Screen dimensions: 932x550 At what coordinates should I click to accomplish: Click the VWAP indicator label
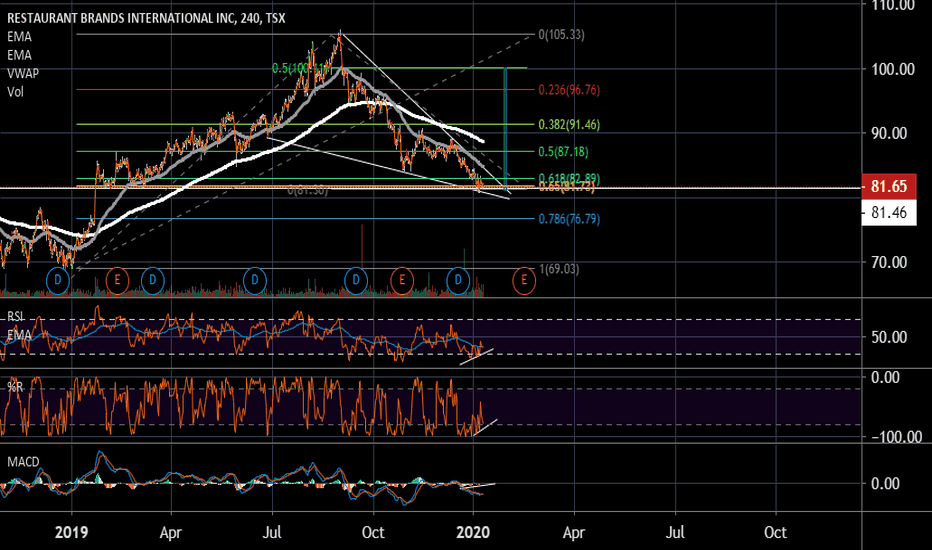(23, 74)
